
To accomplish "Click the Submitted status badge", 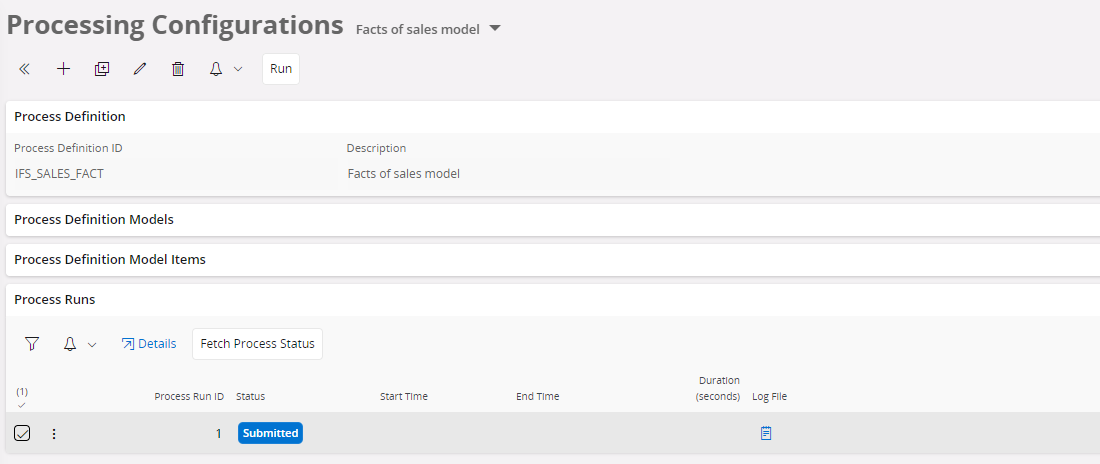I will click(x=270, y=433).
